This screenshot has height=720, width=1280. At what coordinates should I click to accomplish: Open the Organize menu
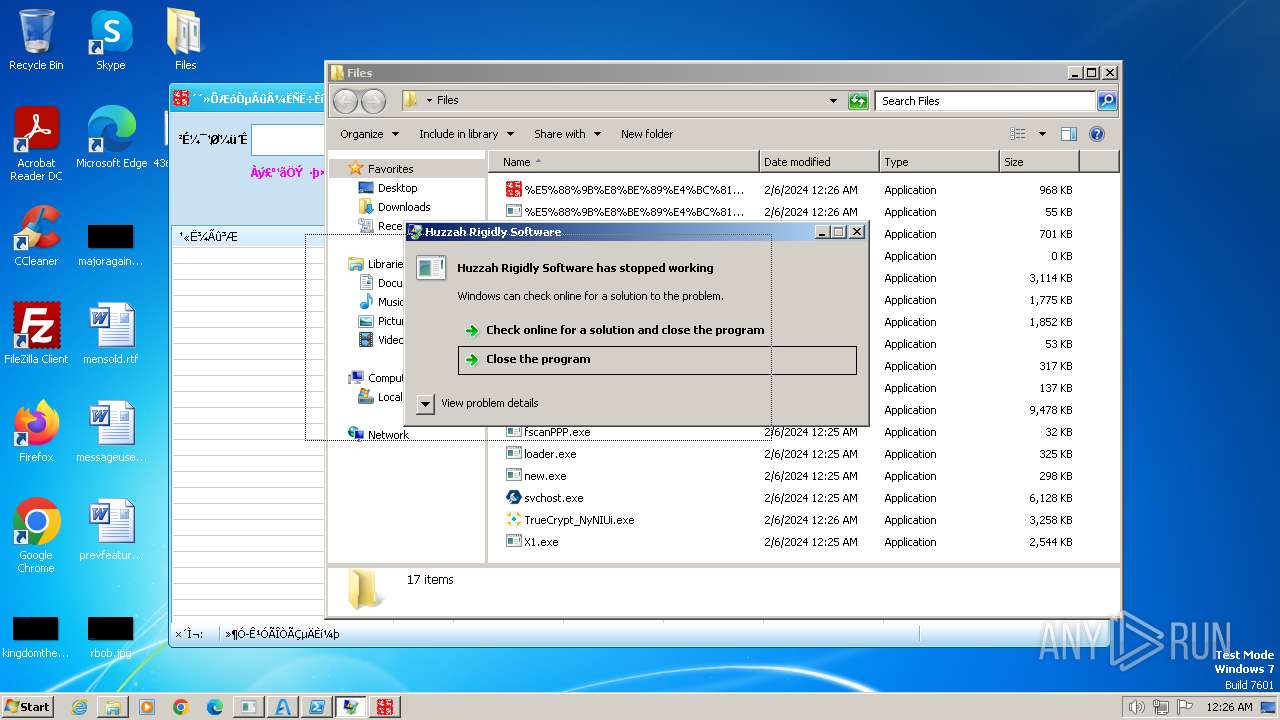point(369,134)
